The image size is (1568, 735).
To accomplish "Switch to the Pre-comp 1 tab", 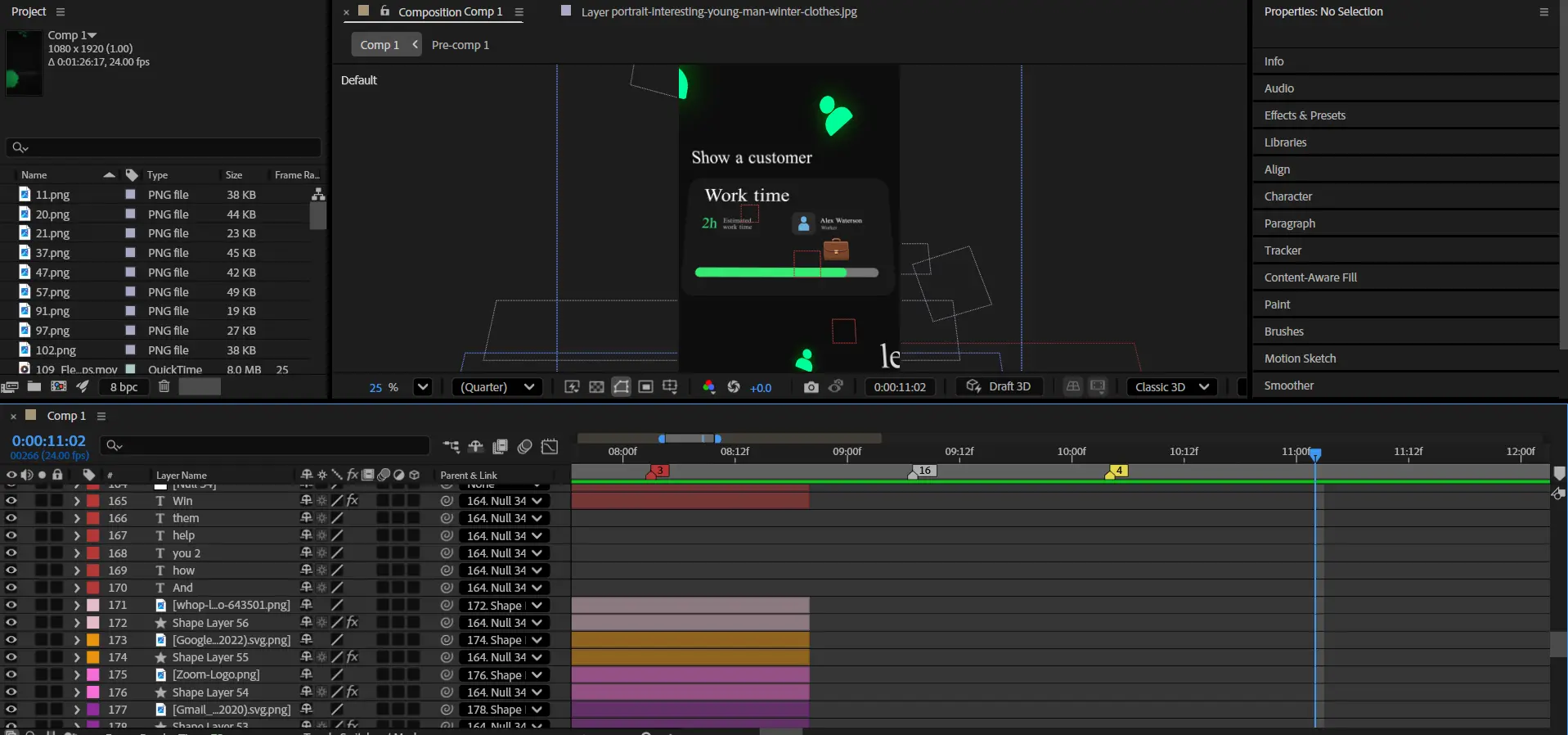I will 460,45.
